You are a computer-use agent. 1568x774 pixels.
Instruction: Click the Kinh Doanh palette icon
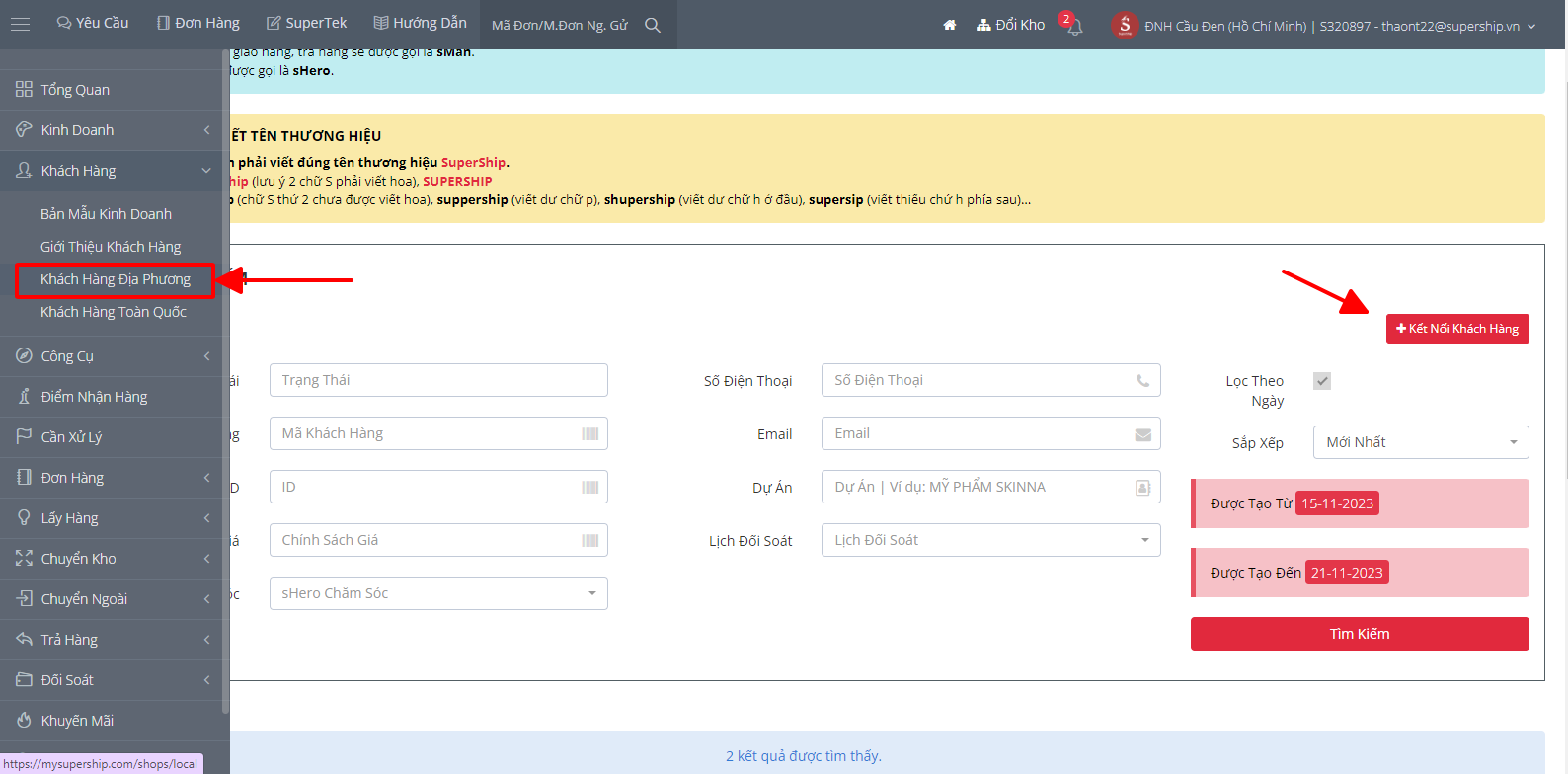pyautogui.click(x=24, y=129)
